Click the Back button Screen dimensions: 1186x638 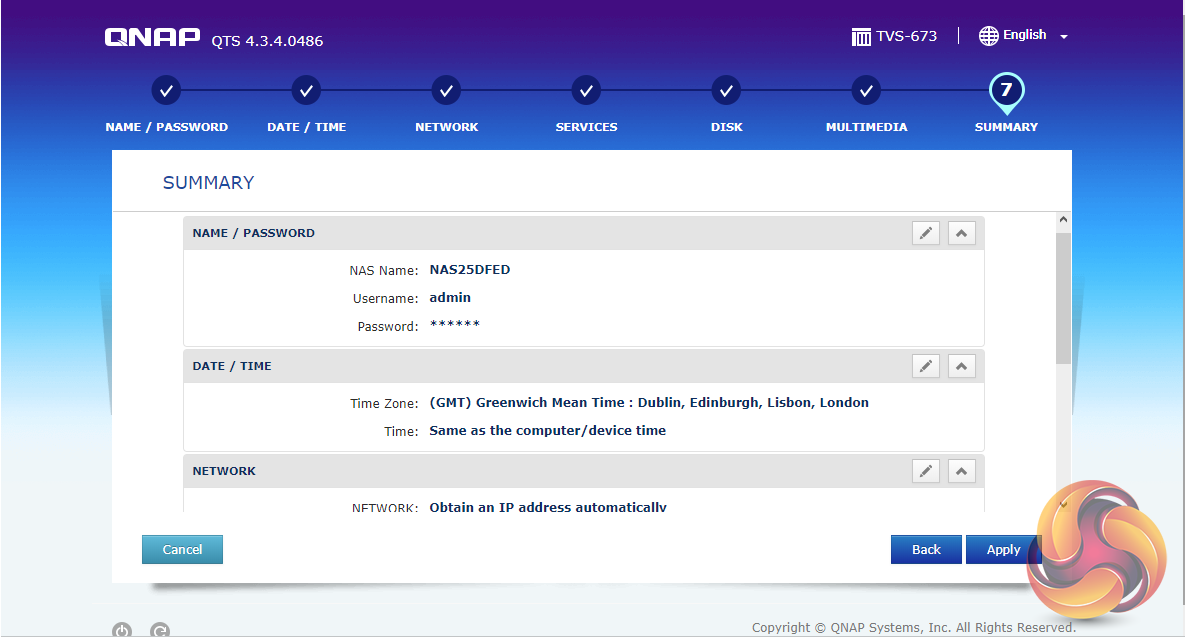click(x=926, y=549)
